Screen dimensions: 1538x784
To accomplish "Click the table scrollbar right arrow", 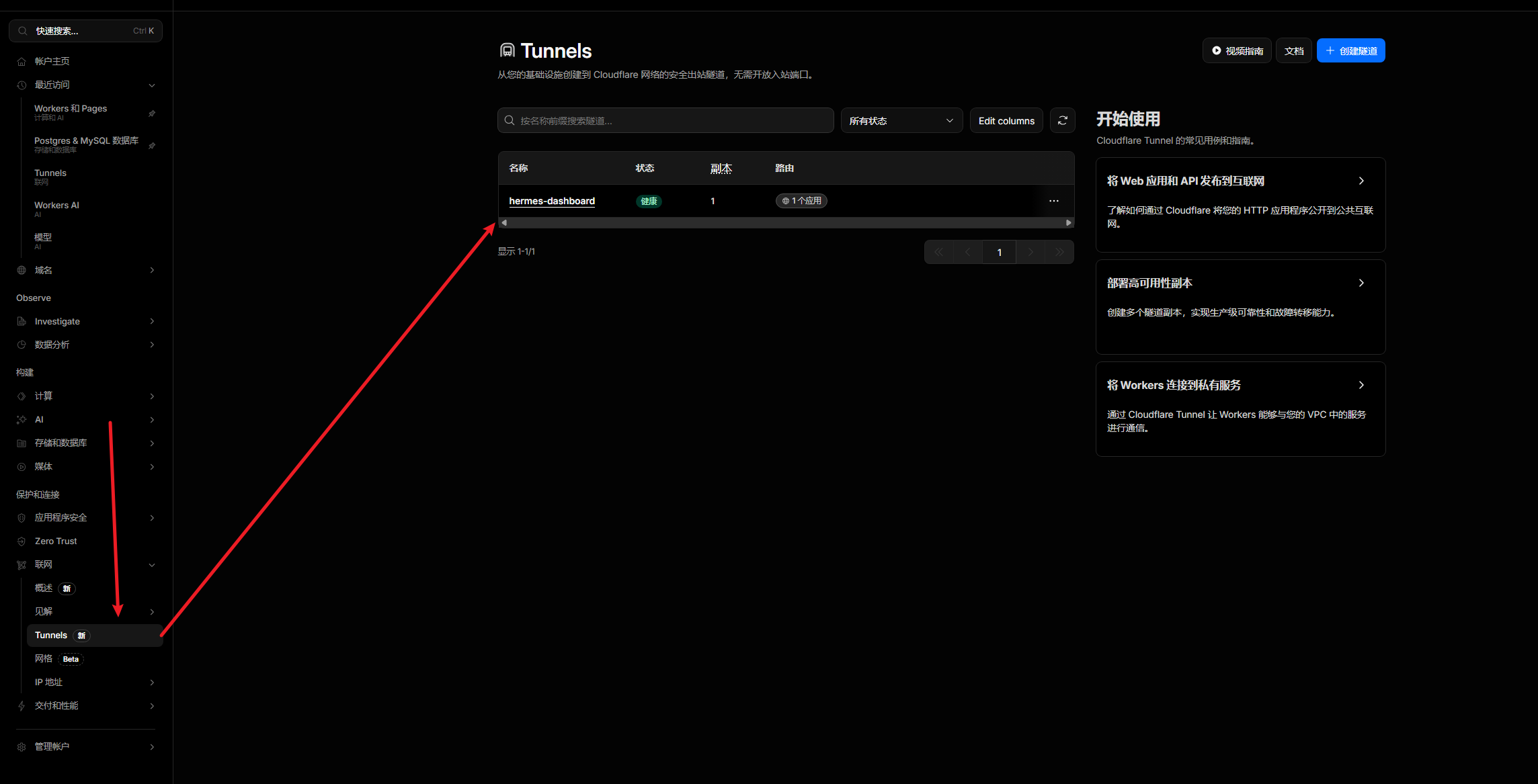I will click(x=1068, y=222).
